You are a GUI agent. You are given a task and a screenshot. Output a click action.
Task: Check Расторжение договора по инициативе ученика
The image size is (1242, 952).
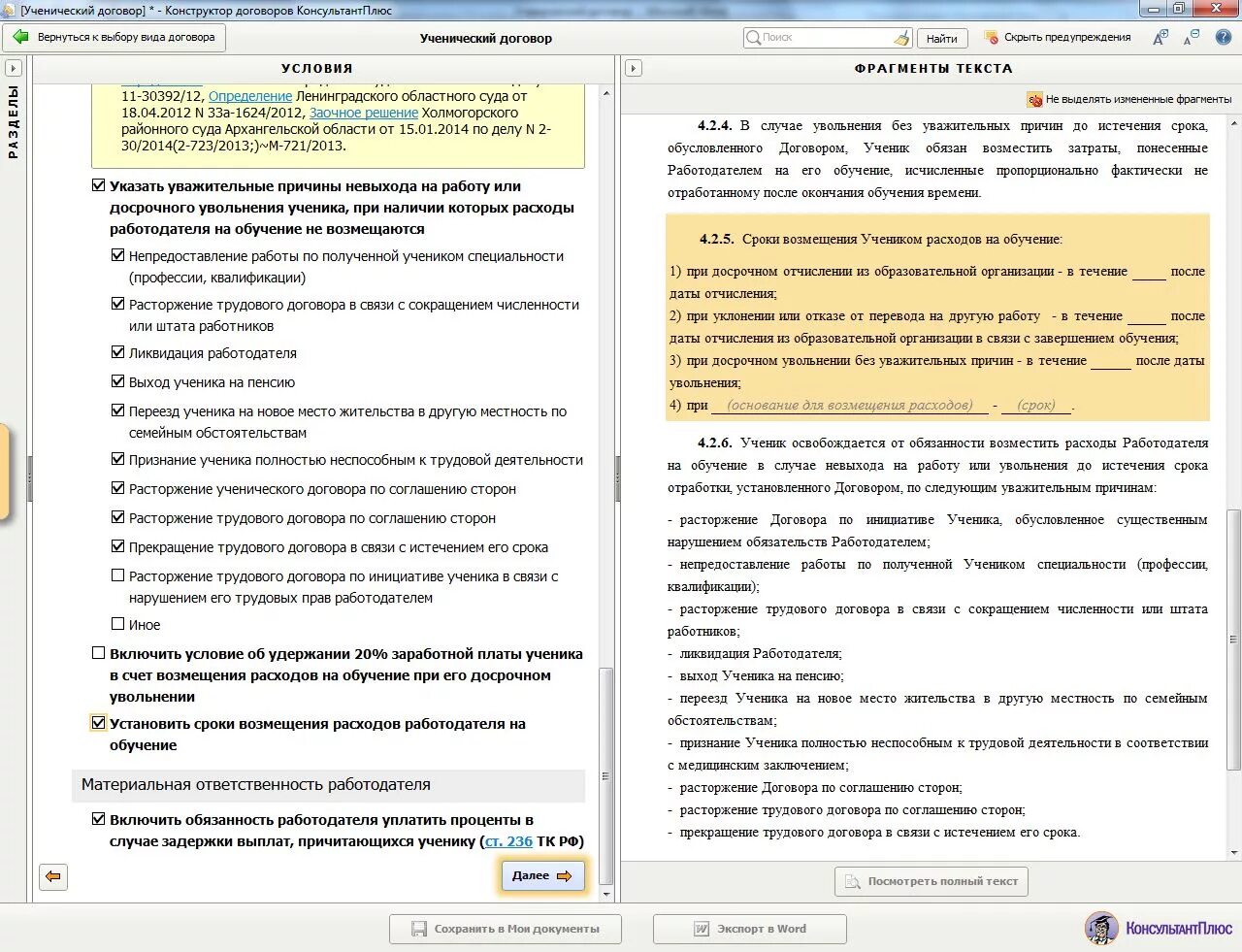tap(117, 575)
